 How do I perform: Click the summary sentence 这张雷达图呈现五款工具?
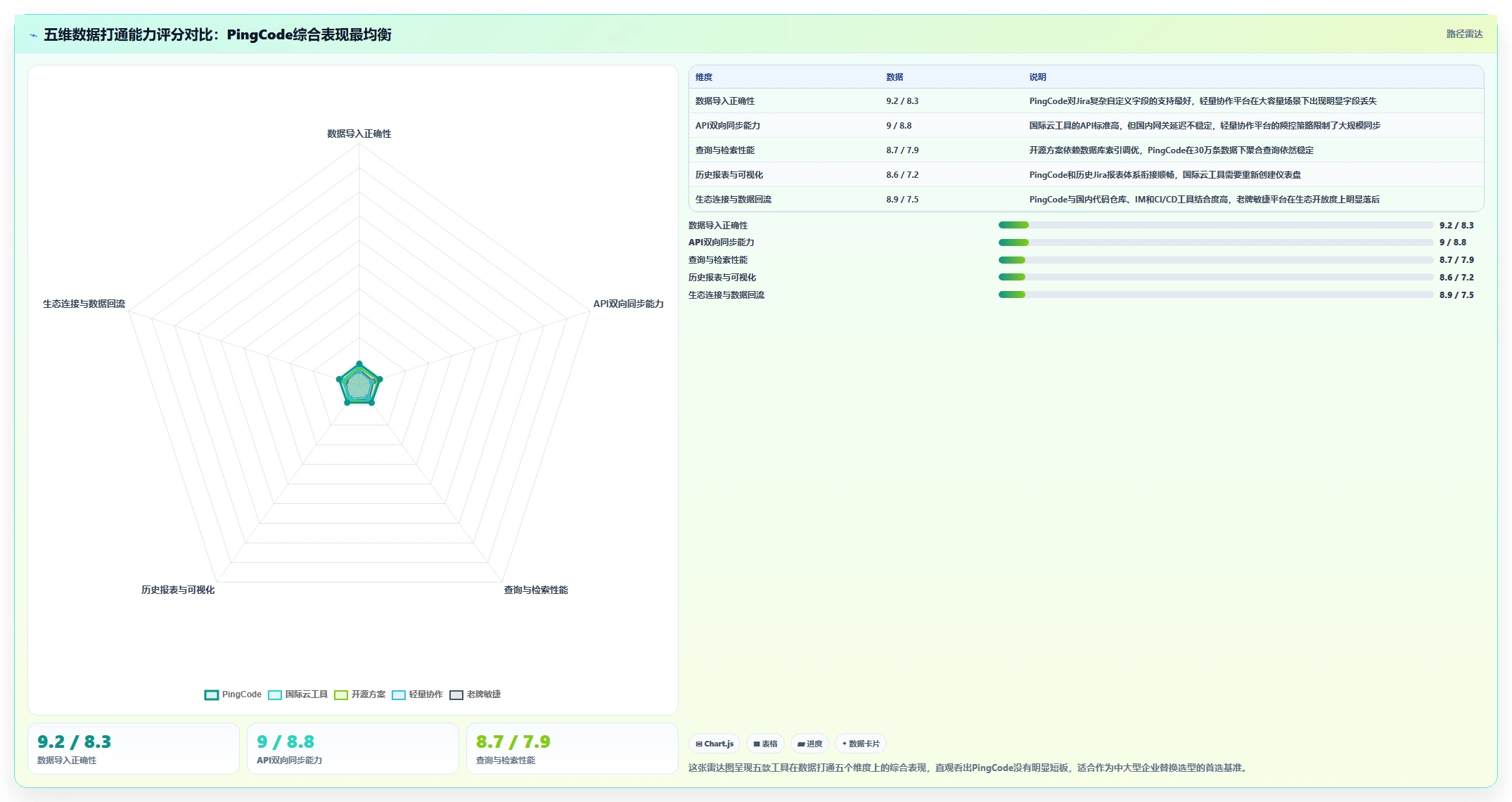tap(968, 768)
